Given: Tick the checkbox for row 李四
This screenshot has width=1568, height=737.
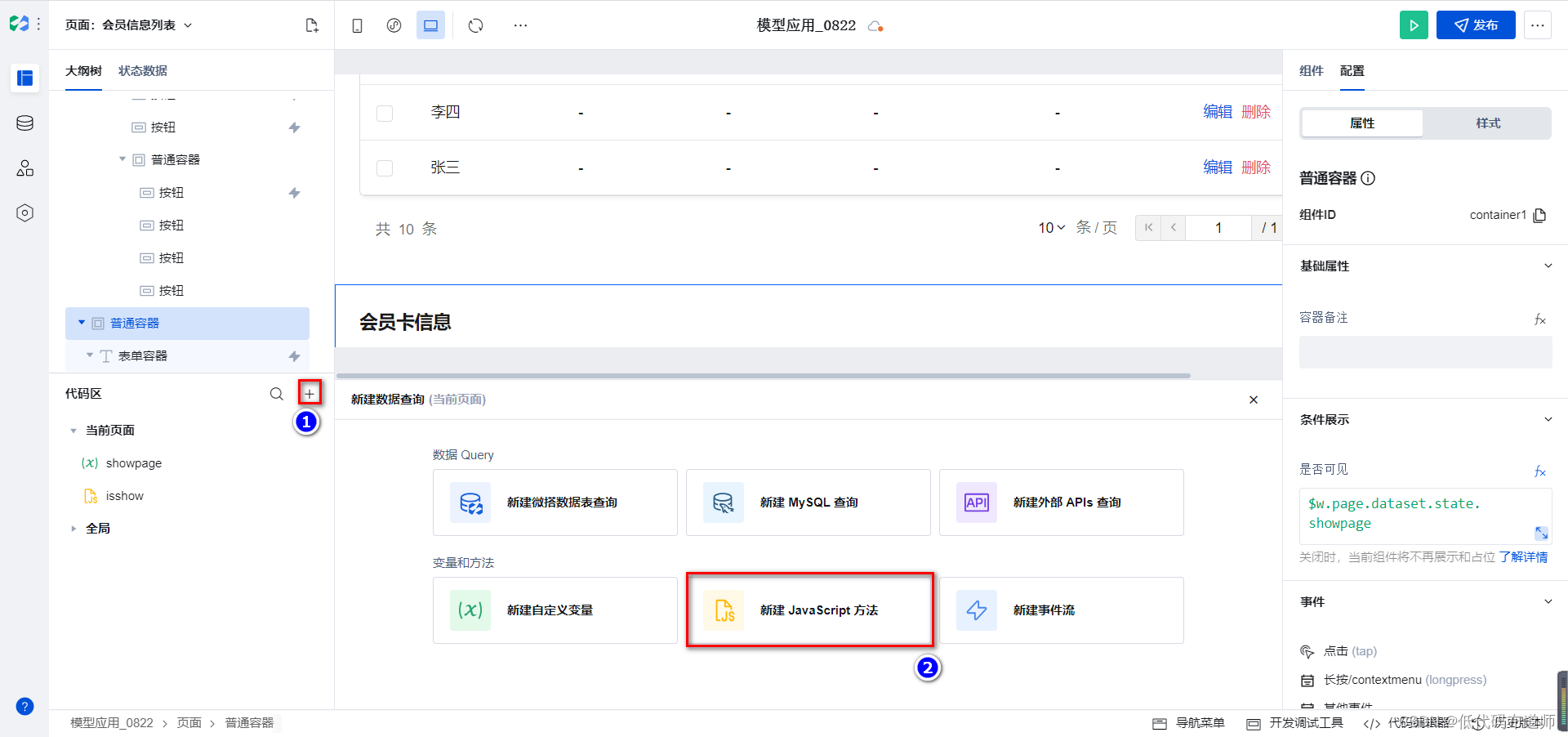Looking at the screenshot, I should click(x=385, y=113).
